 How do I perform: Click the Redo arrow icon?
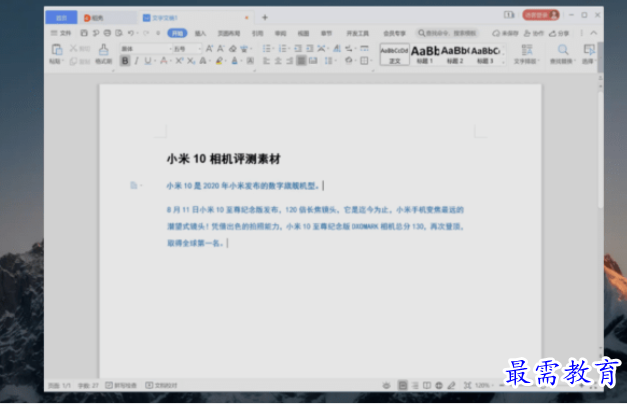coord(146,33)
